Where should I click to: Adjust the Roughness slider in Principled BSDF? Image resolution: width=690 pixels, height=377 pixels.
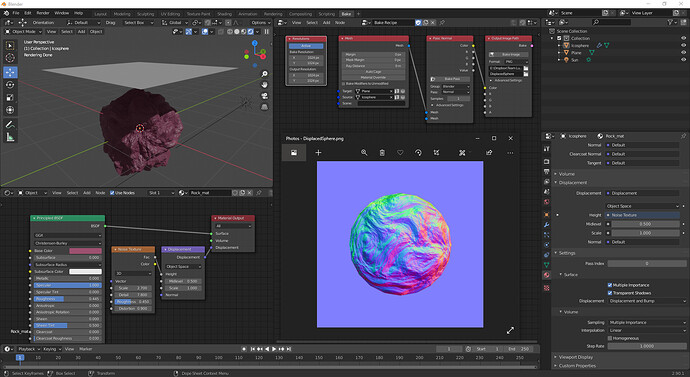pos(67,299)
